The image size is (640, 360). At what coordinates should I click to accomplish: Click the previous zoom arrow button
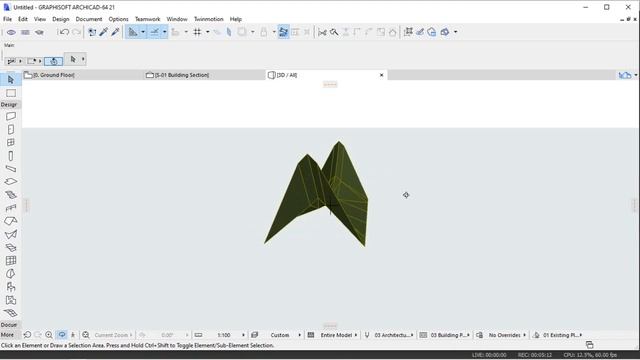coord(27,335)
